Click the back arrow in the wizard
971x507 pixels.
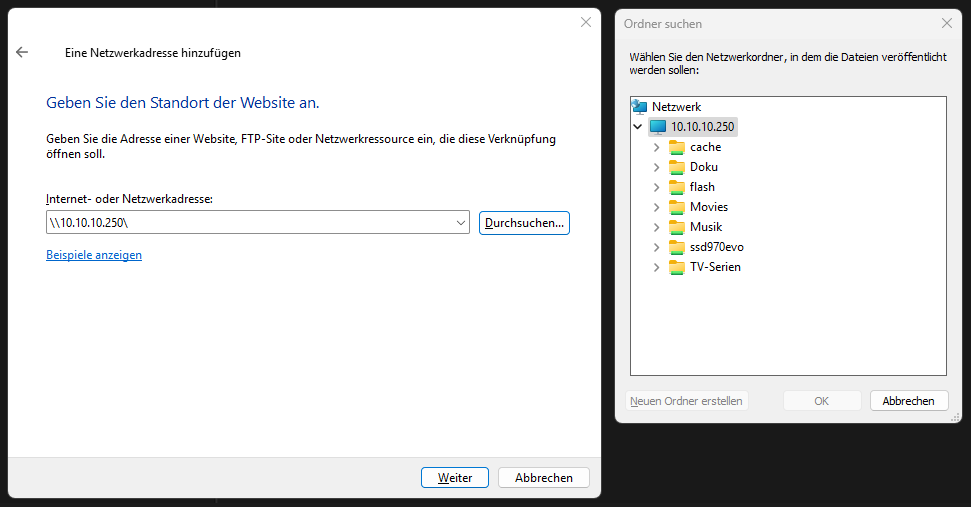coord(22,53)
